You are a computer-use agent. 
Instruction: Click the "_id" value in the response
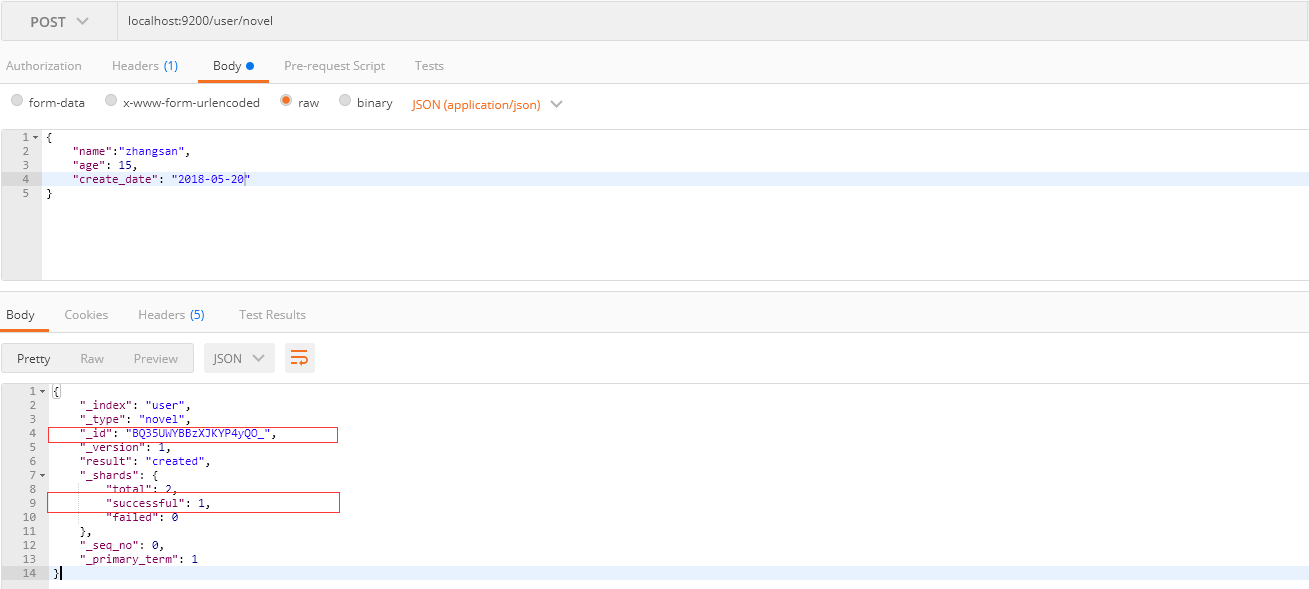coord(199,433)
